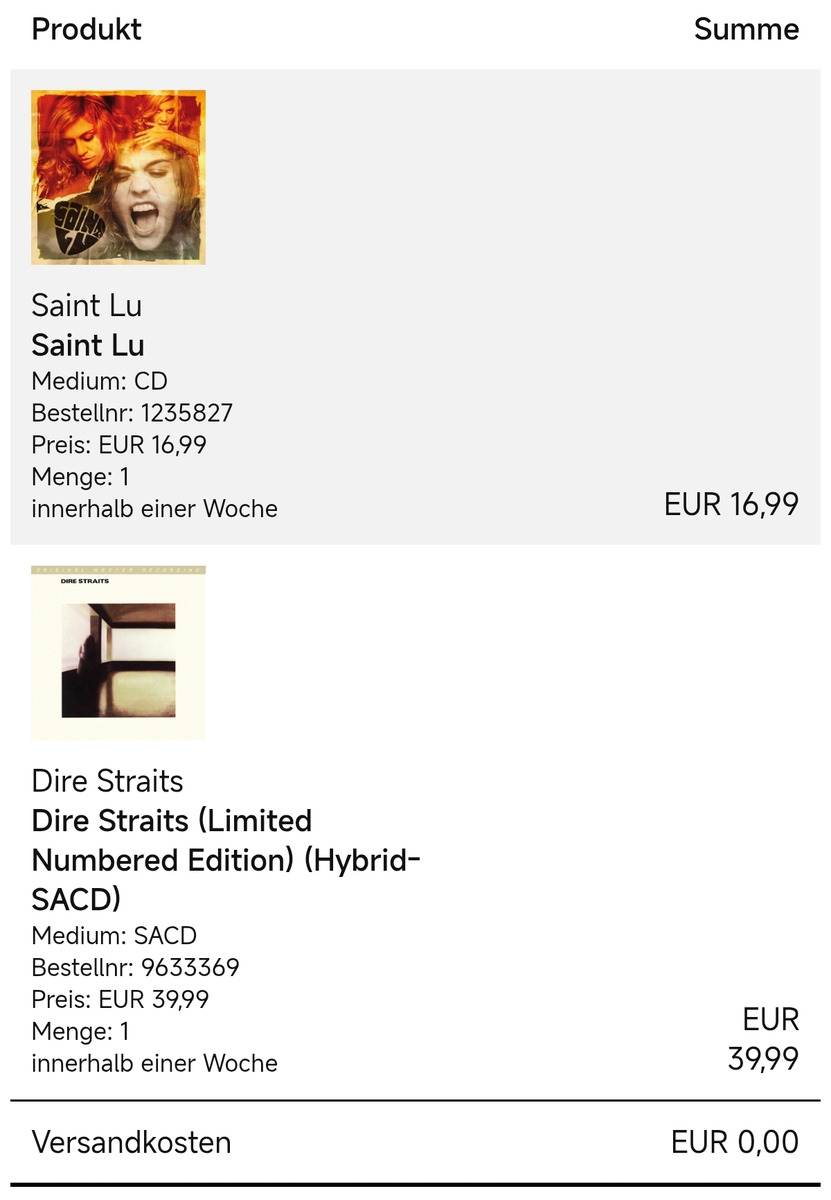
Task: Click Menge: 1 under Saint Lu
Action: click(80, 477)
